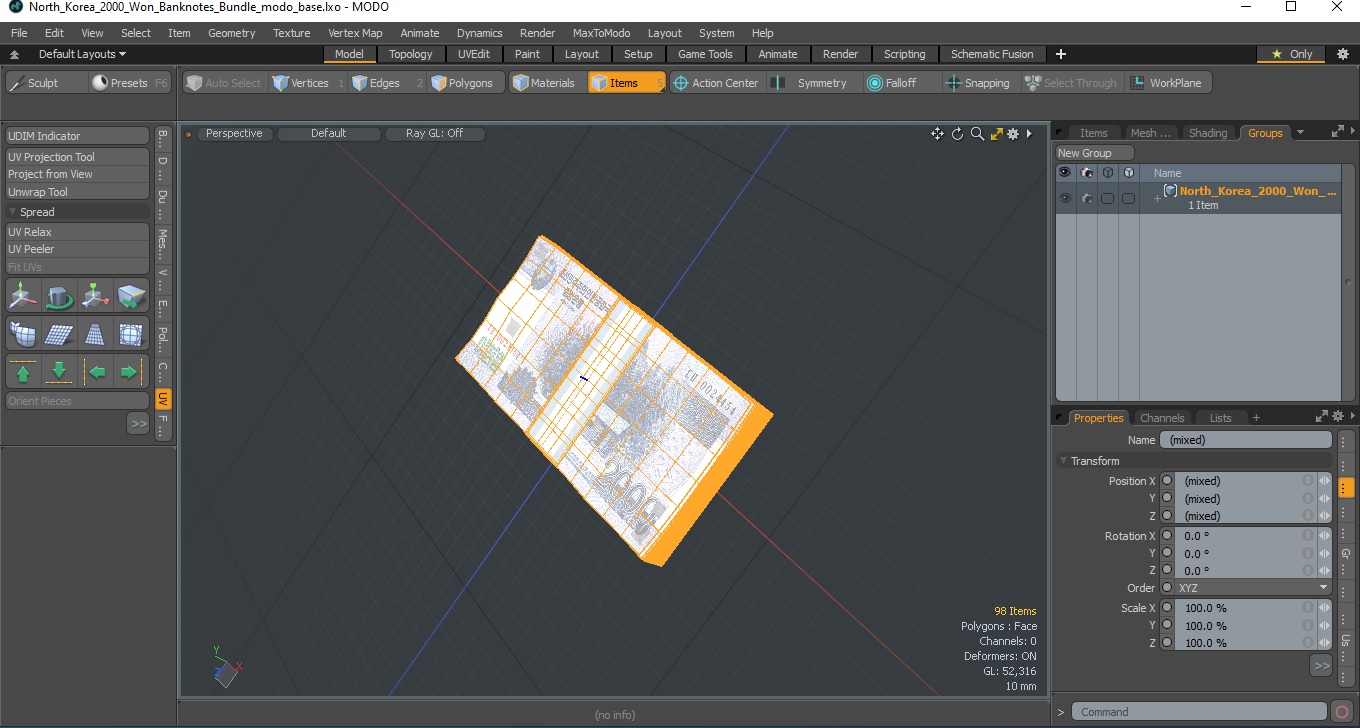Toggle second checkbox in North_Korea group row
This screenshot has width=1360, height=728.
[x=1129, y=198]
